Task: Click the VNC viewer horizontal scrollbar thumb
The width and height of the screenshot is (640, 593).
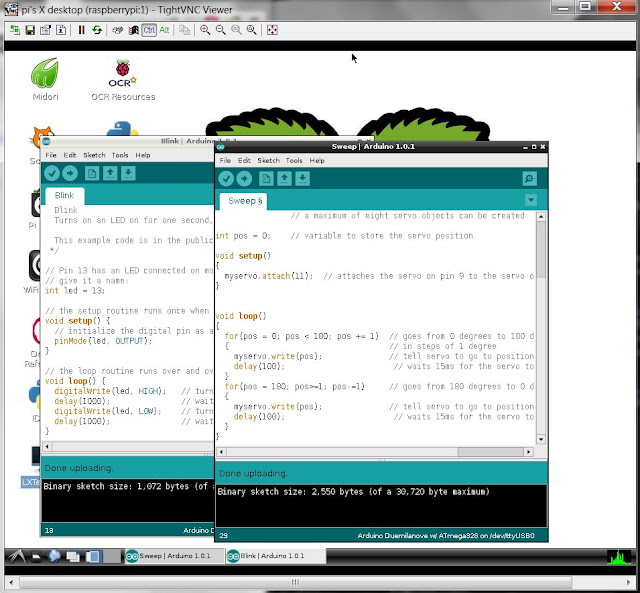Action: click(x=296, y=582)
